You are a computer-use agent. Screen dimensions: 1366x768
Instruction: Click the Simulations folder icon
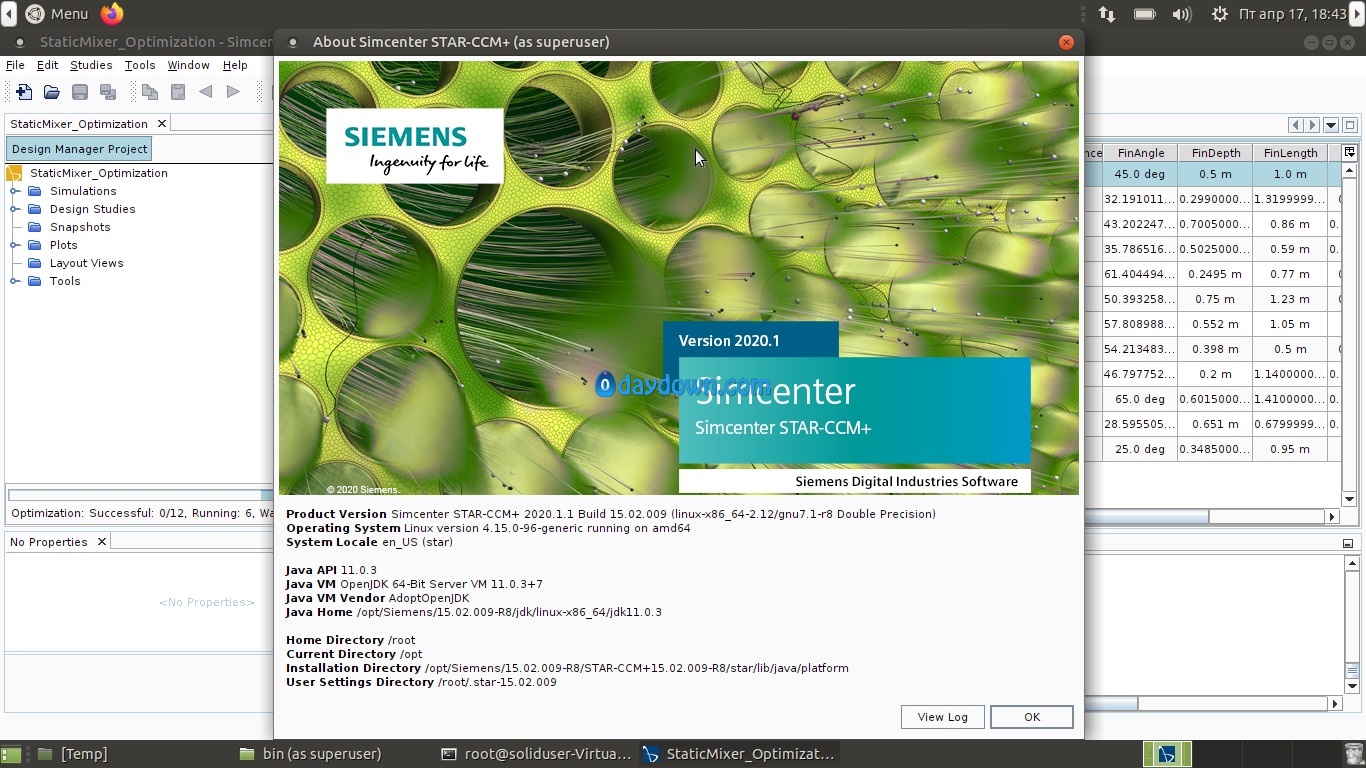click(35, 191)
